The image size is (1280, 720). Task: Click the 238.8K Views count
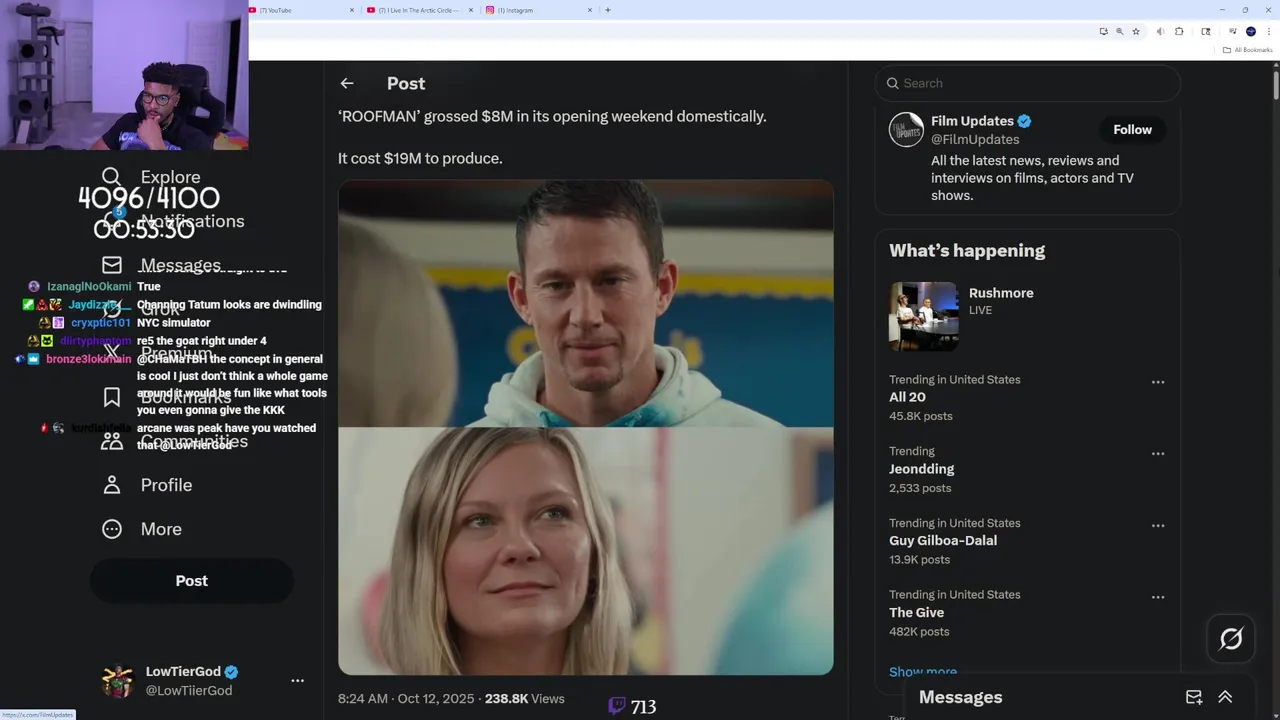coord(525,699)
